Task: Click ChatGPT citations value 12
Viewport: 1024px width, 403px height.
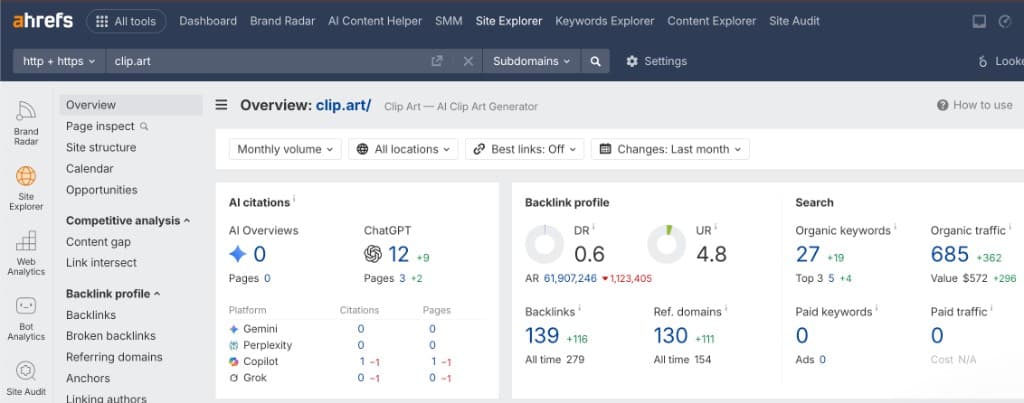Action: pos(398,253)
